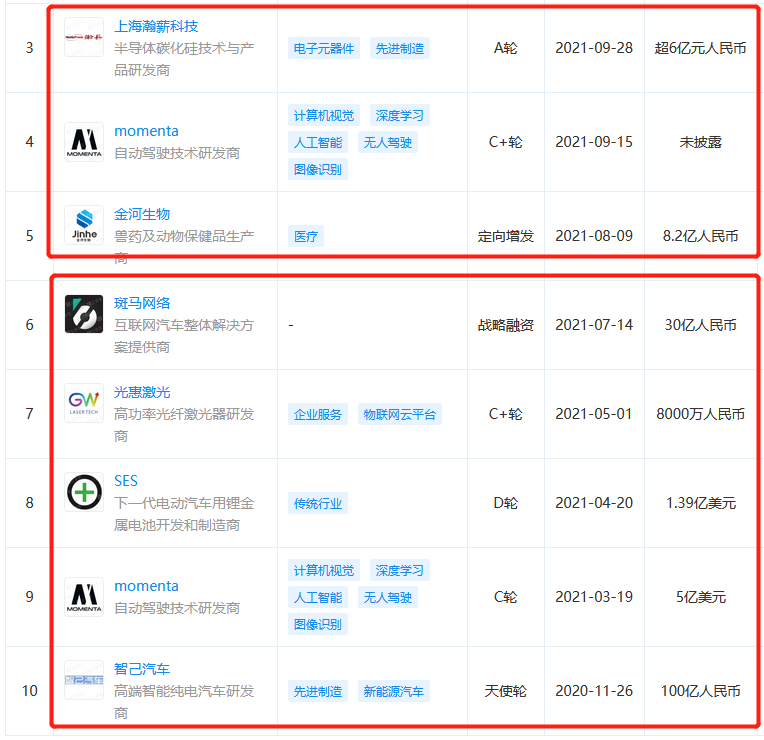The image size is (764, 740).
Task: Click the GW Laser Tech logo
Action: (84, 403)
